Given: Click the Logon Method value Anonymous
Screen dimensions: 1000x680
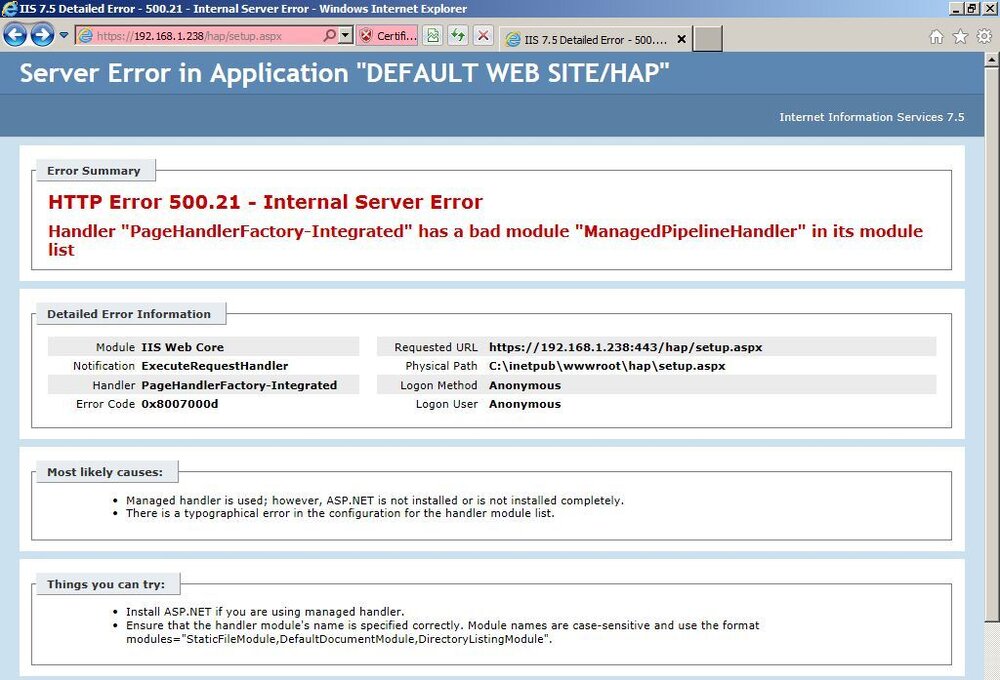Looking at the screenshot, I should click(x=525, y=385).
